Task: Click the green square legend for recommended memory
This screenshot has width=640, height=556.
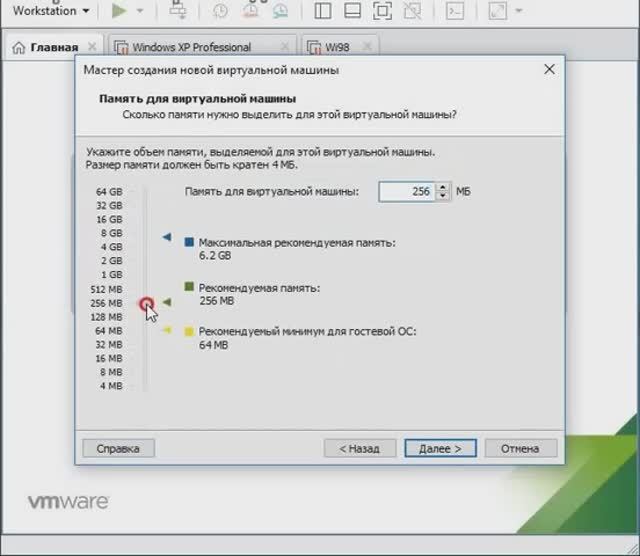Action: click(x=189, y=287)
